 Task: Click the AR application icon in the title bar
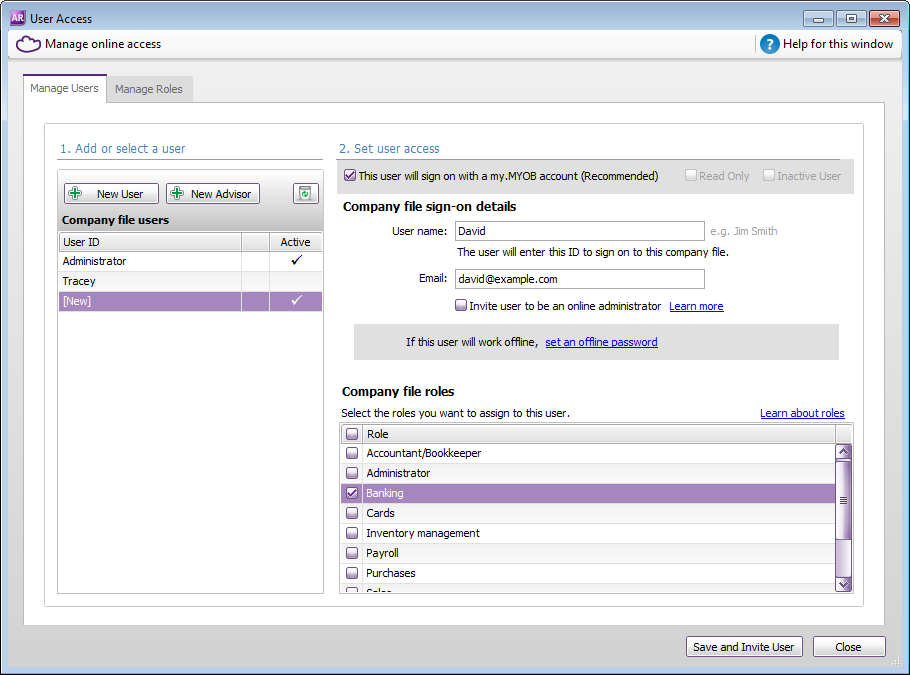click(x=17, y=18)
